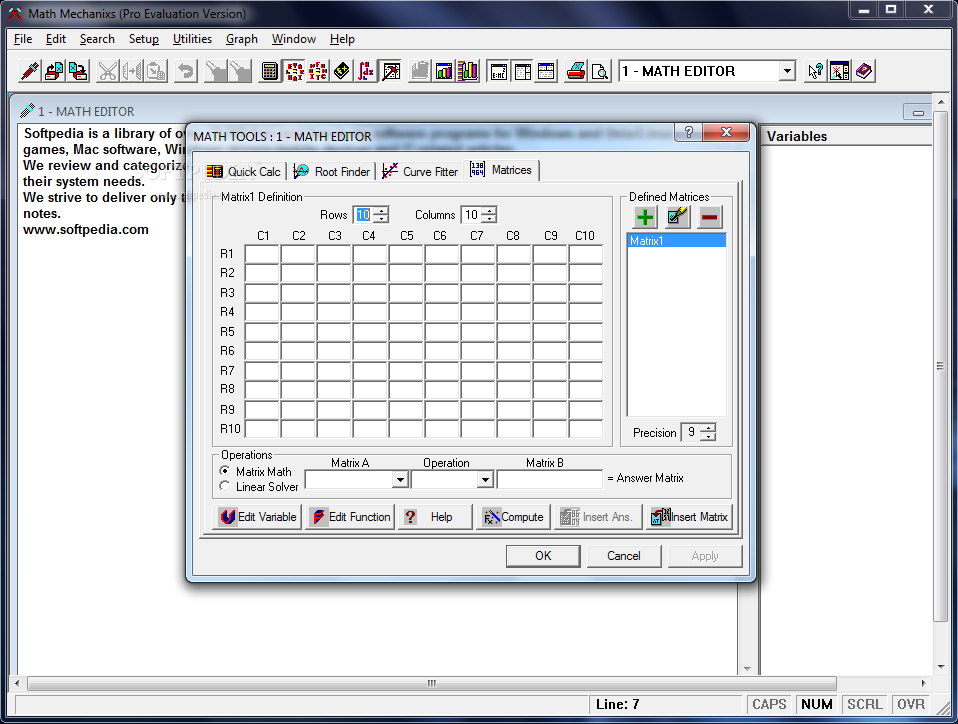Click matrix cell at R1 C1
Viewport: 958px width, 724px height.
tap(262, 254)
